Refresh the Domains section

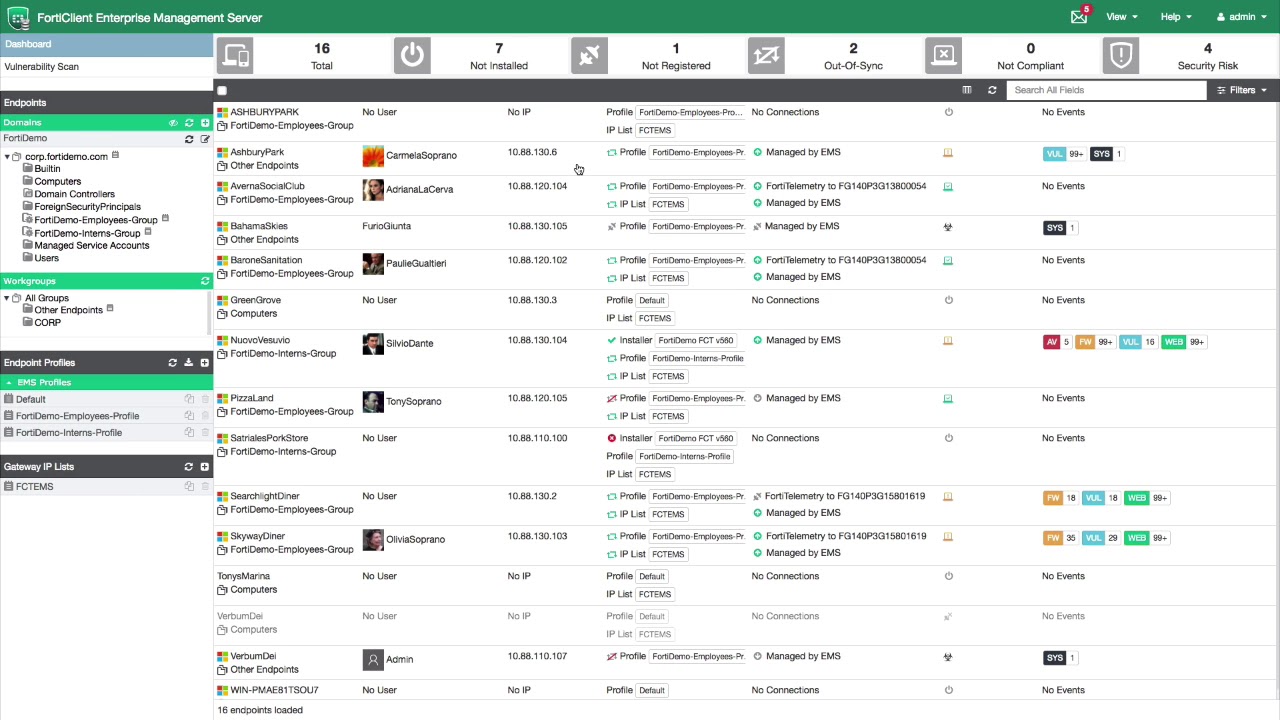tap(188, 123)
